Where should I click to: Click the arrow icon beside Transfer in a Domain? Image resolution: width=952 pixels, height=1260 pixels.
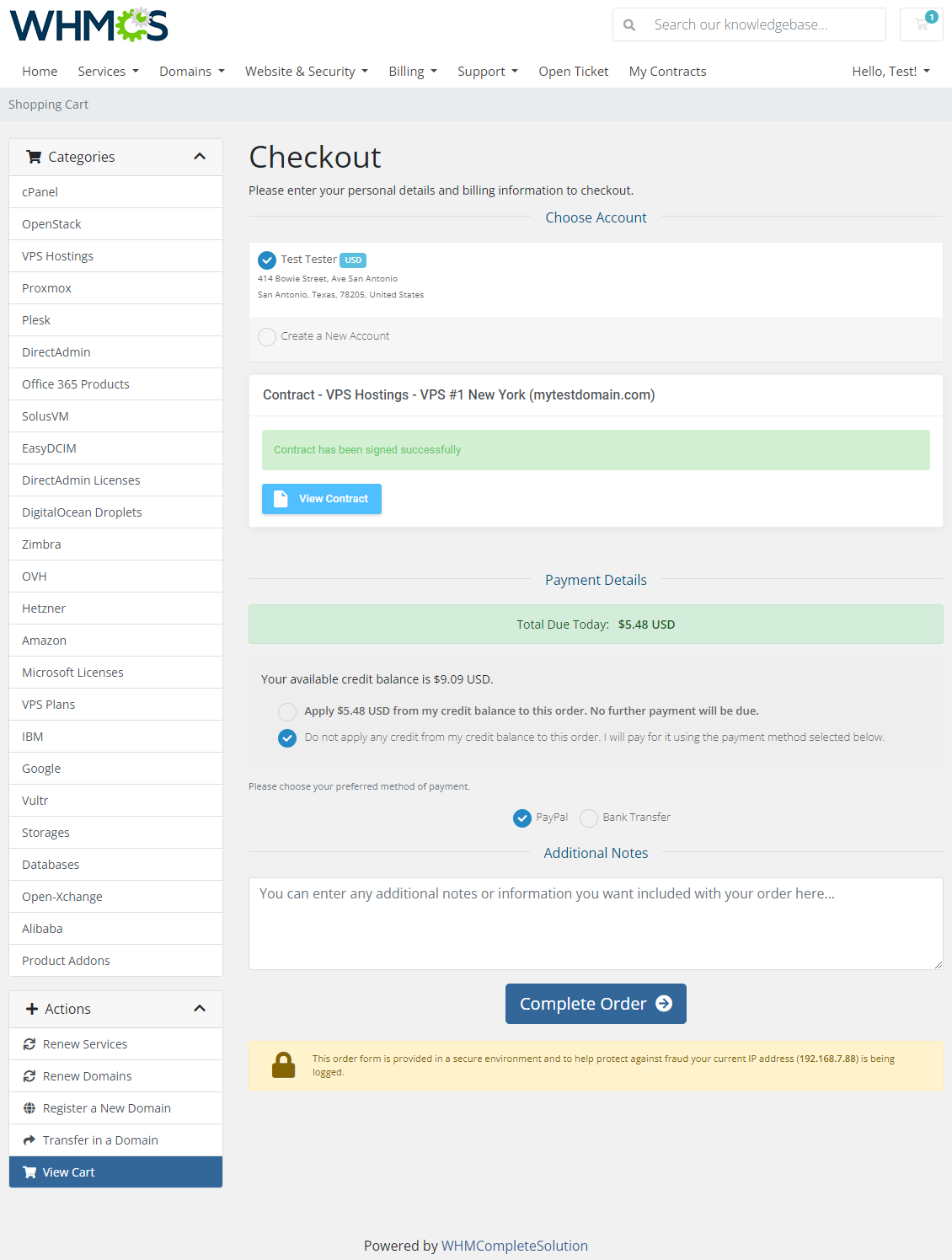[x=29, y=1139]
